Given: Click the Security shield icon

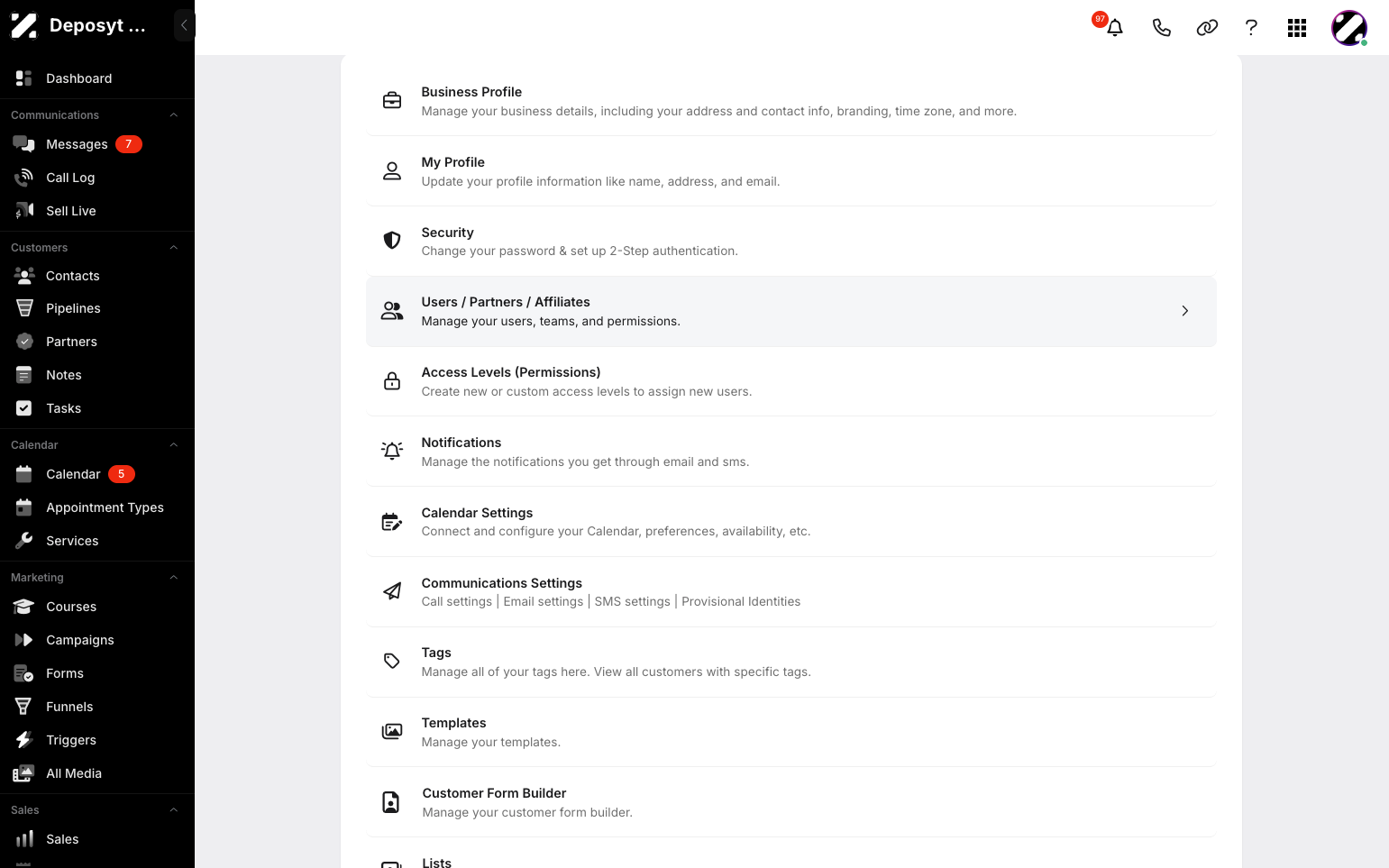Looking at the screenshot, I should coord(392,241).
